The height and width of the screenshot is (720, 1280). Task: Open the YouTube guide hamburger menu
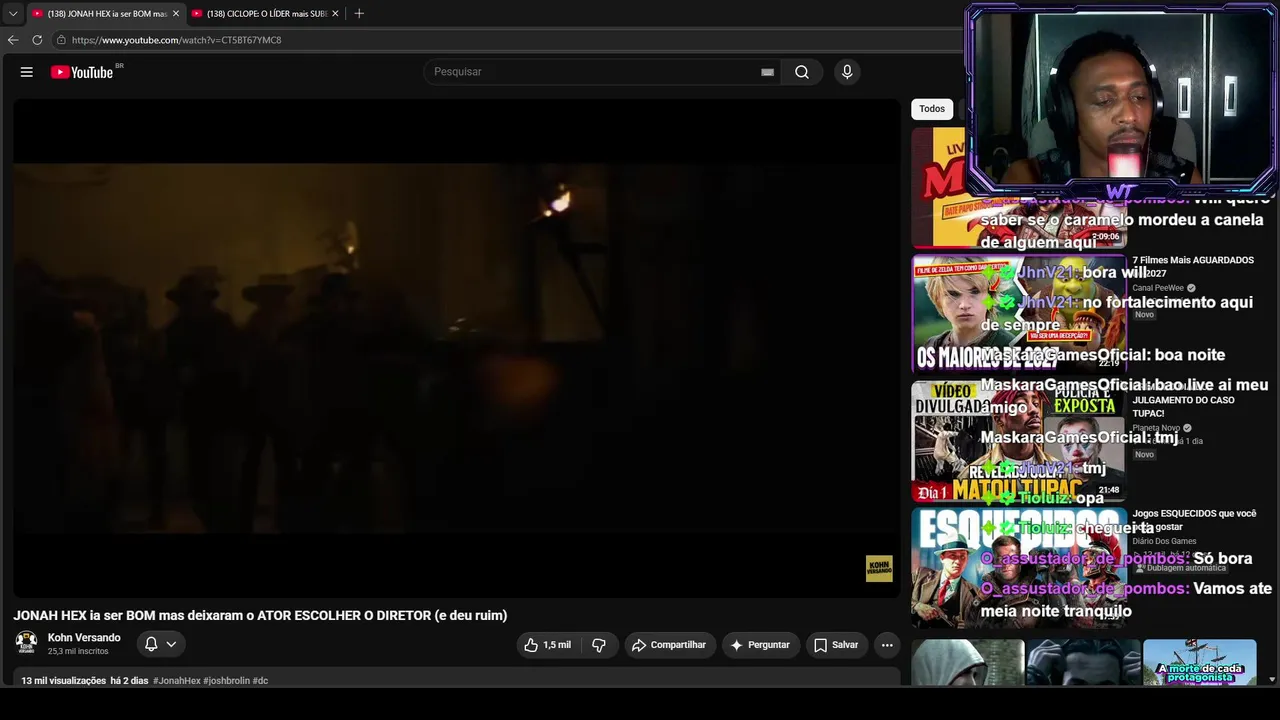[27, 72]
